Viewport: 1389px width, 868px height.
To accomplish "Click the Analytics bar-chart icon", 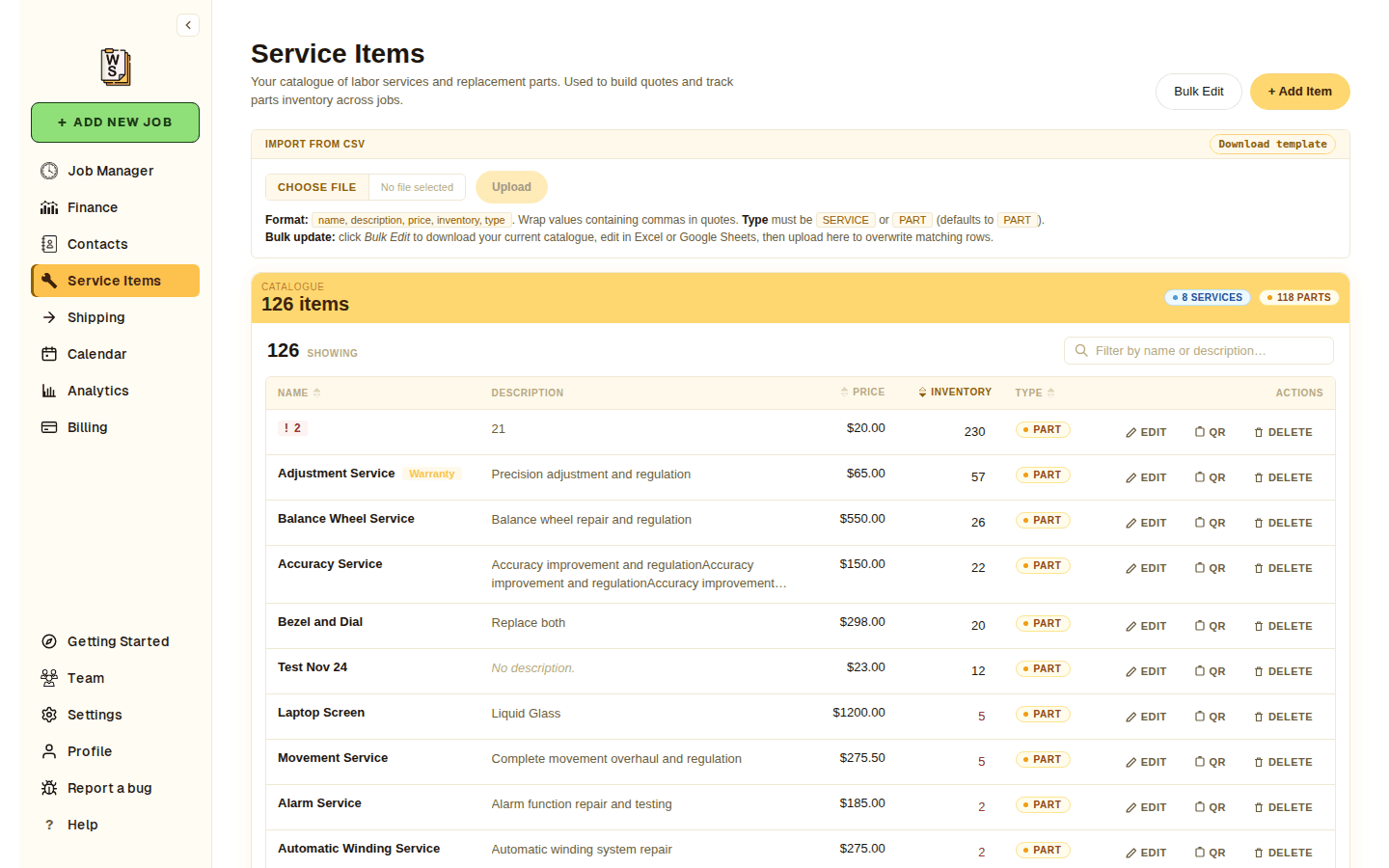I will pyautogui.click(x=49, y=391).
